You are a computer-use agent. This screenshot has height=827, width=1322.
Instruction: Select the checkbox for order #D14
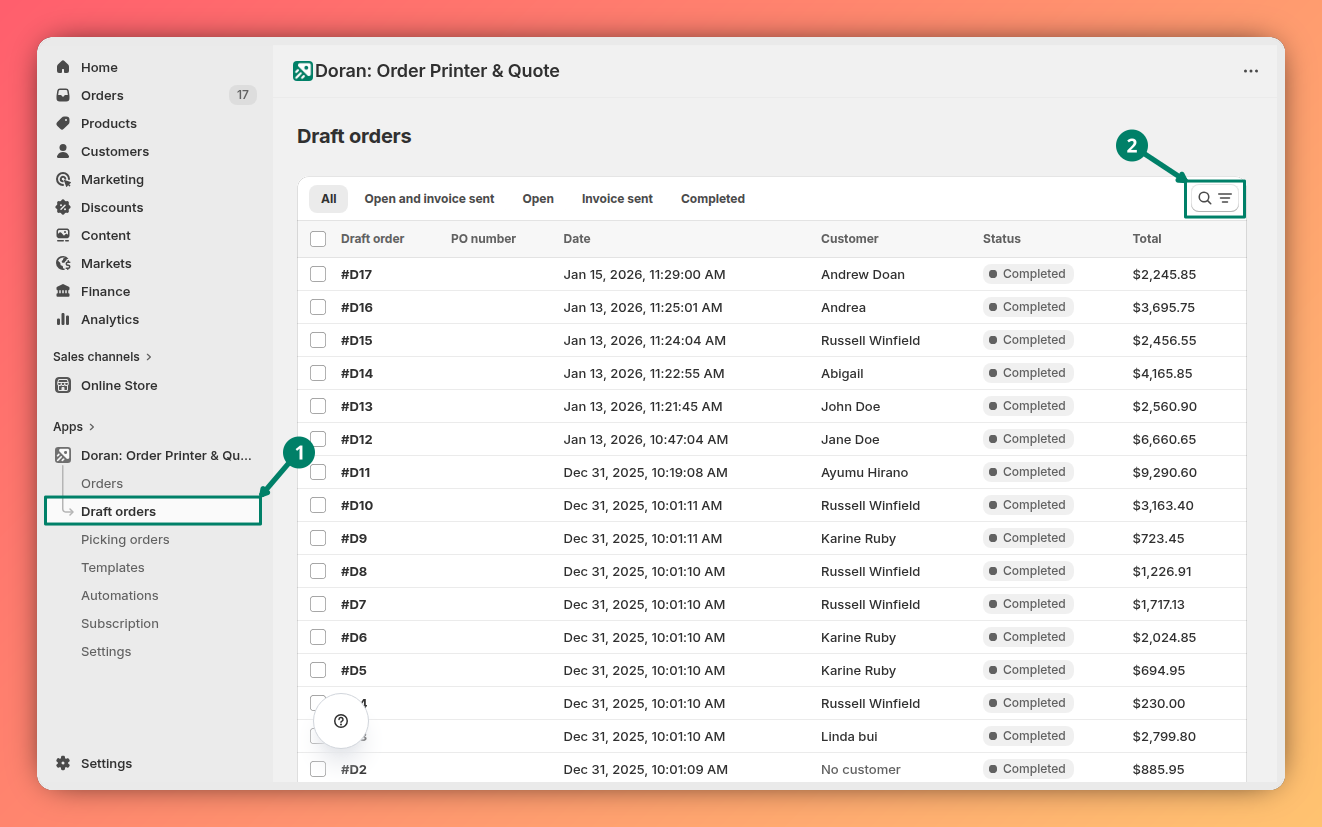pos(318,373)
